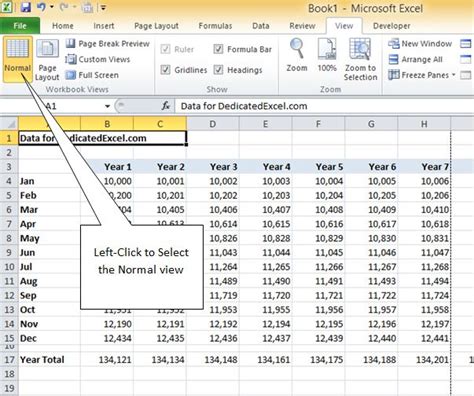This screenshot has height=396, width=474.
Task: Click the Split window icon
Action: [x=465, y=44]
